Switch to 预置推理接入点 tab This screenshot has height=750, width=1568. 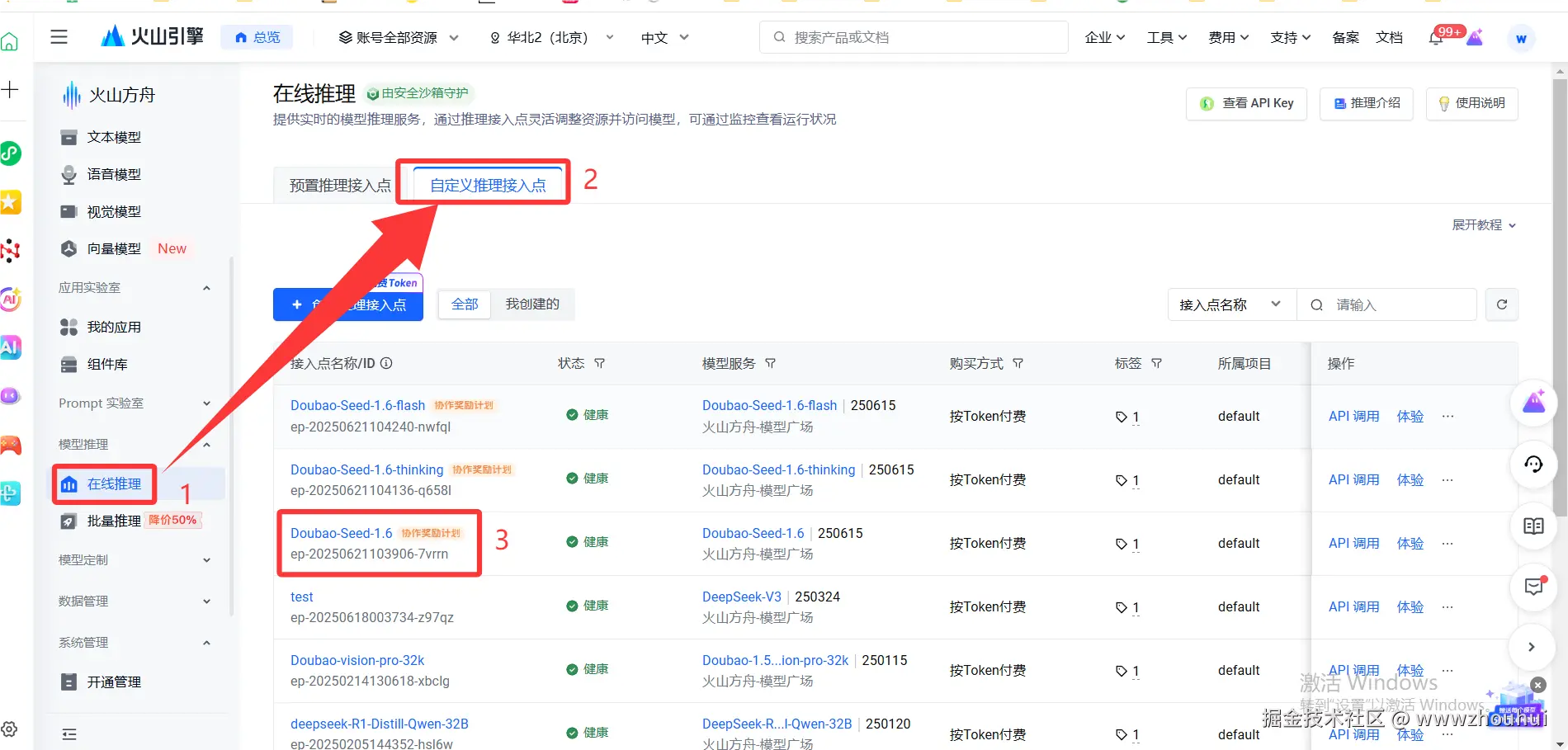340,185
